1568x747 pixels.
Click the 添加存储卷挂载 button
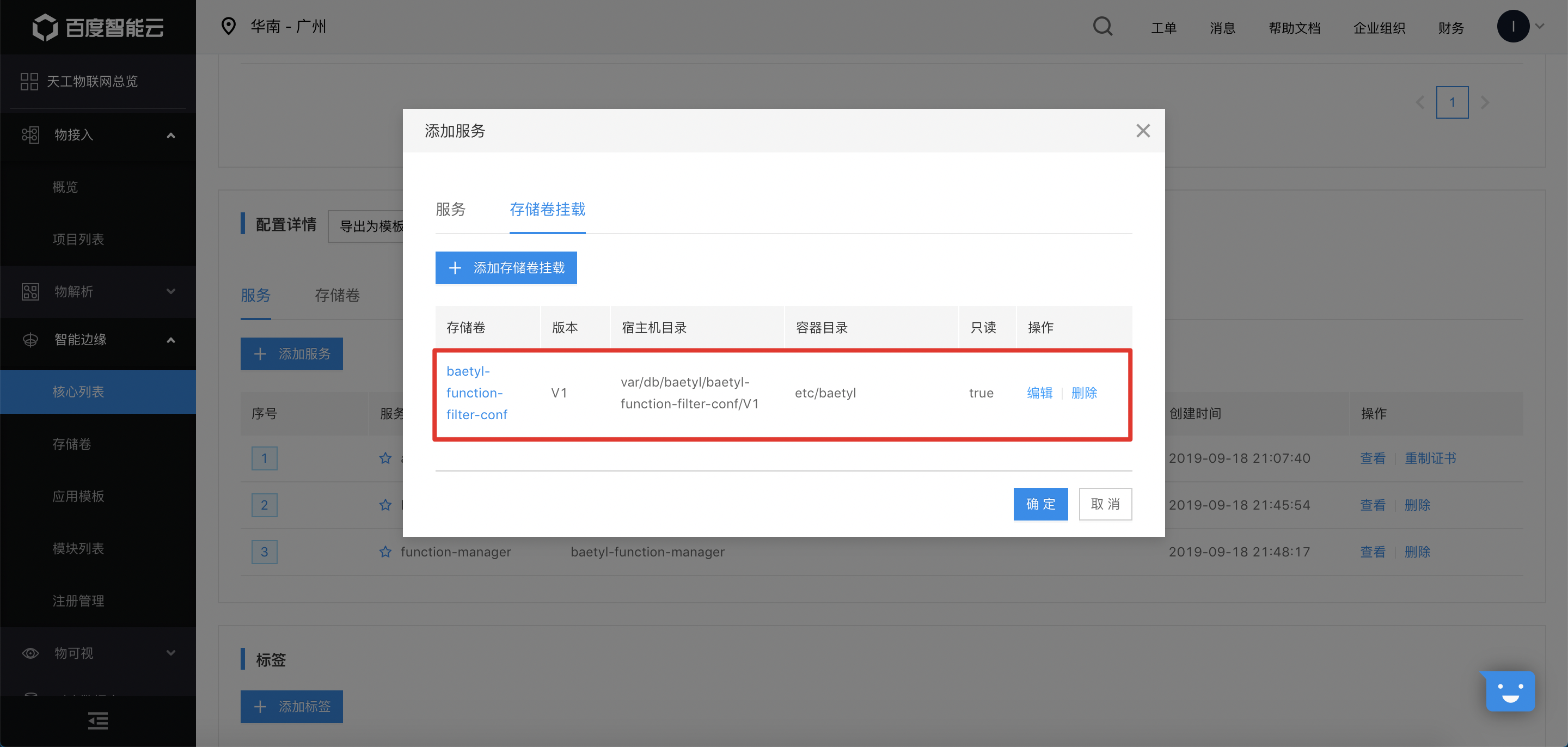(506, 268)
